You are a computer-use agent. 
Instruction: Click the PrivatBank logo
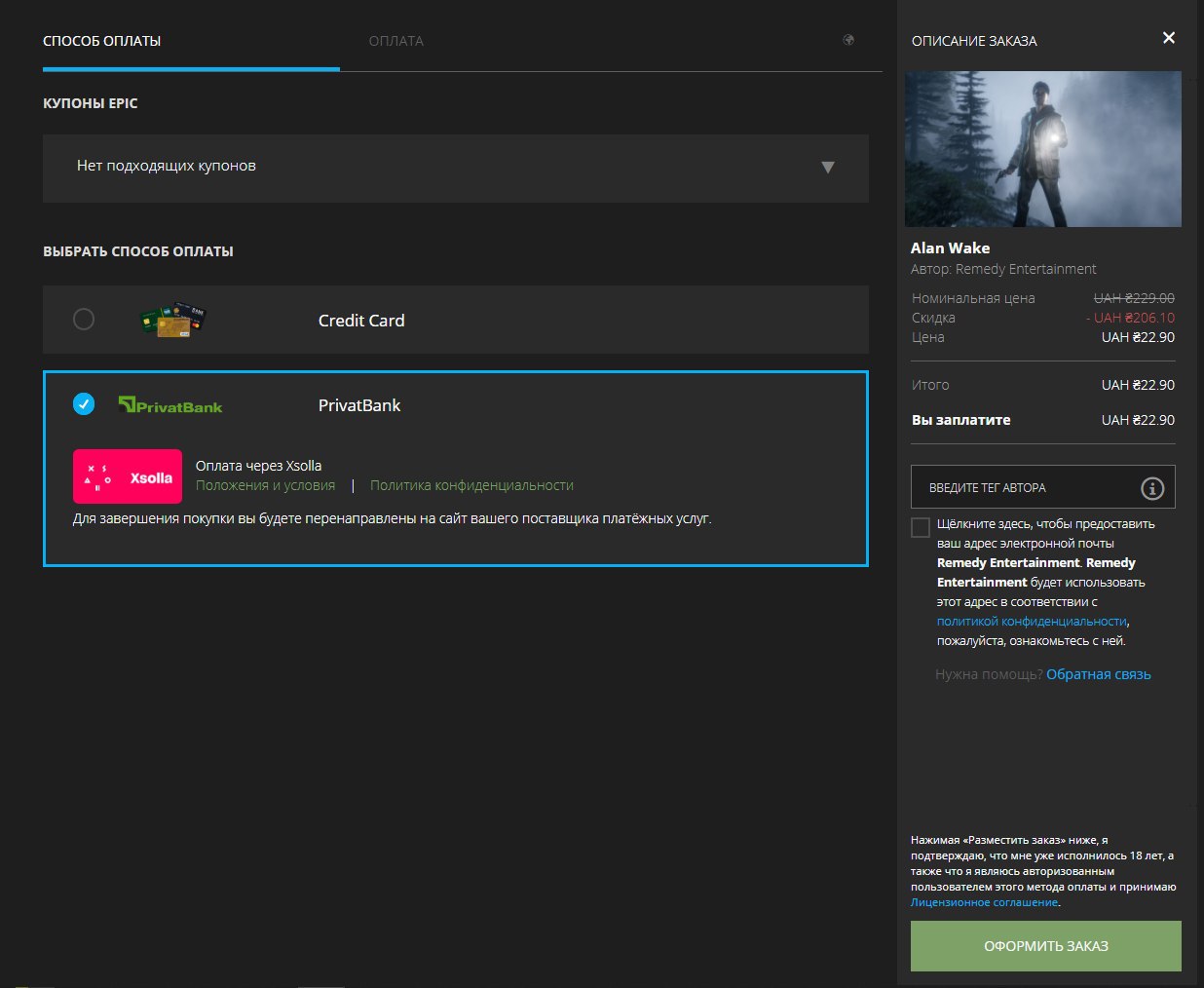pyautogui.click(x=170, y=404)
